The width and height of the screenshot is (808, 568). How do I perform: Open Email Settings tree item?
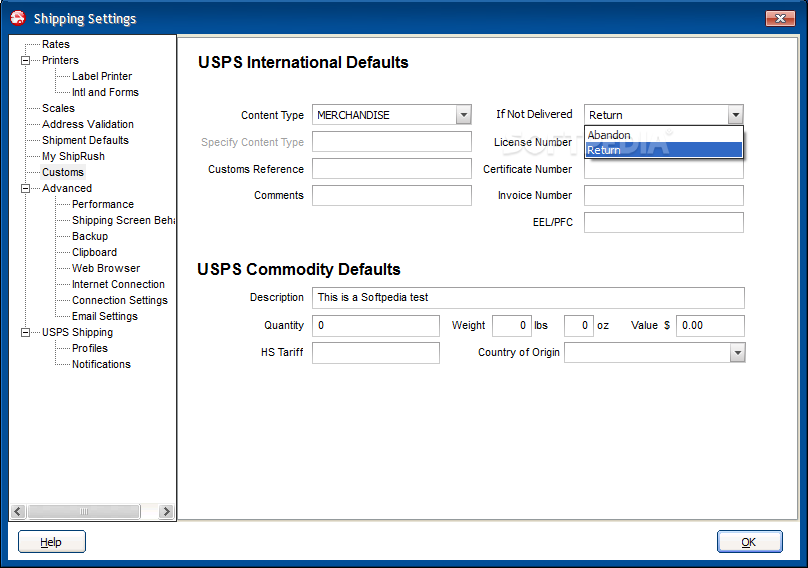(x=105, y=316)
